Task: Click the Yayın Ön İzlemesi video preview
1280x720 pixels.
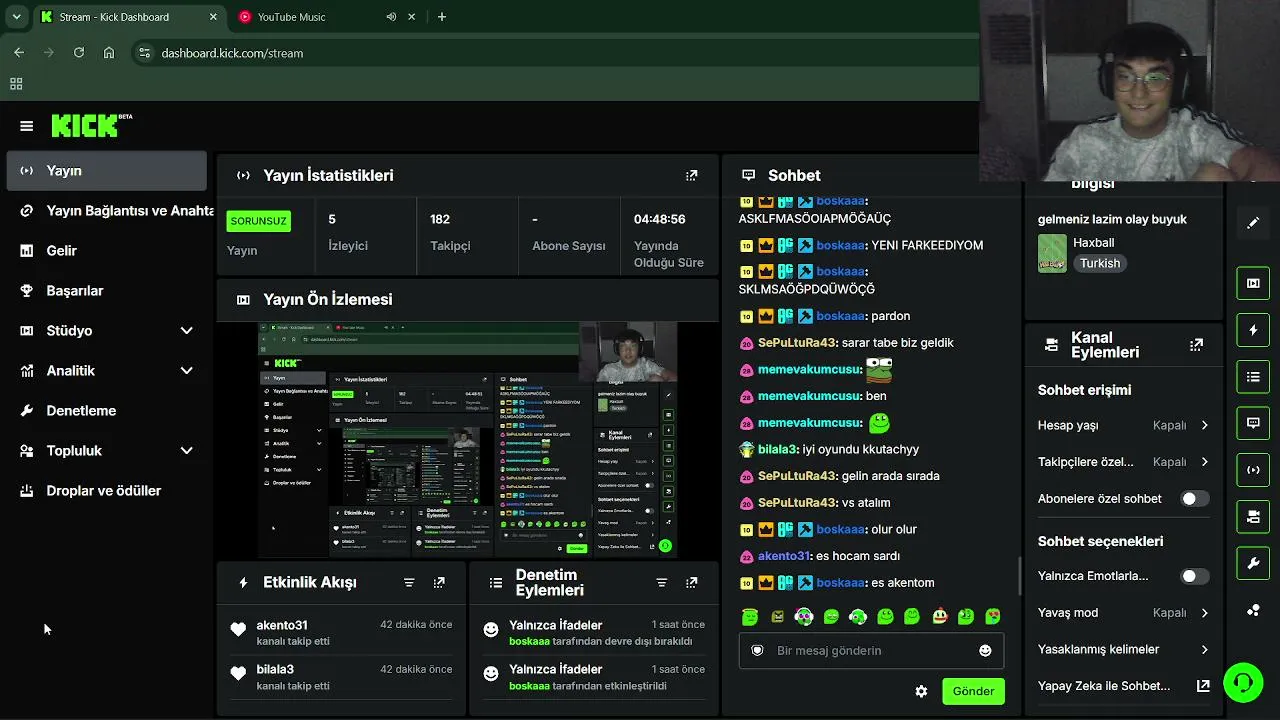Action: [x=468, y=440]
